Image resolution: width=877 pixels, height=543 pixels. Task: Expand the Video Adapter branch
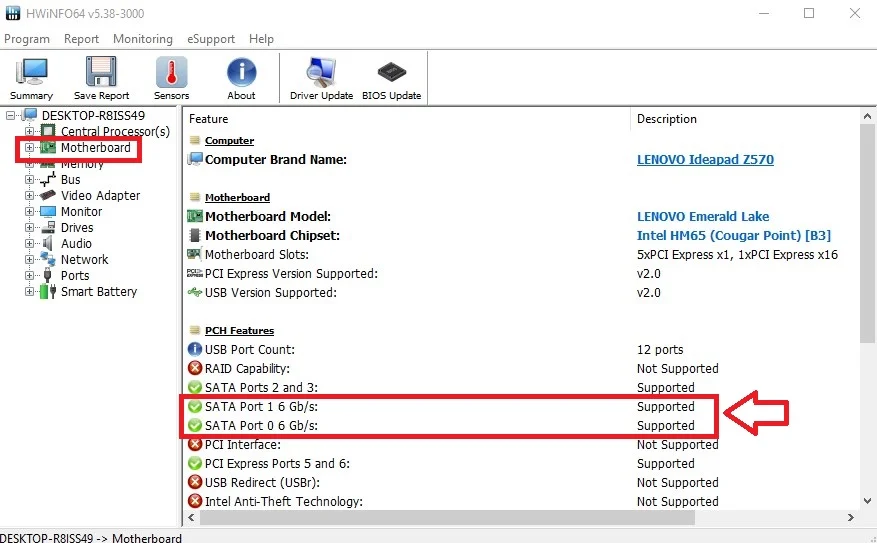tap(29, 196)
